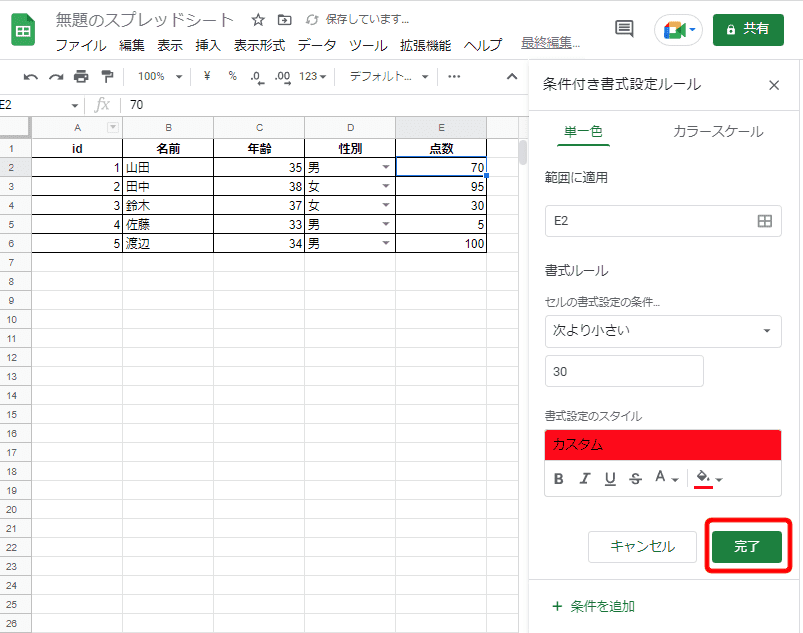Click the percent format icon

point(233,76)
